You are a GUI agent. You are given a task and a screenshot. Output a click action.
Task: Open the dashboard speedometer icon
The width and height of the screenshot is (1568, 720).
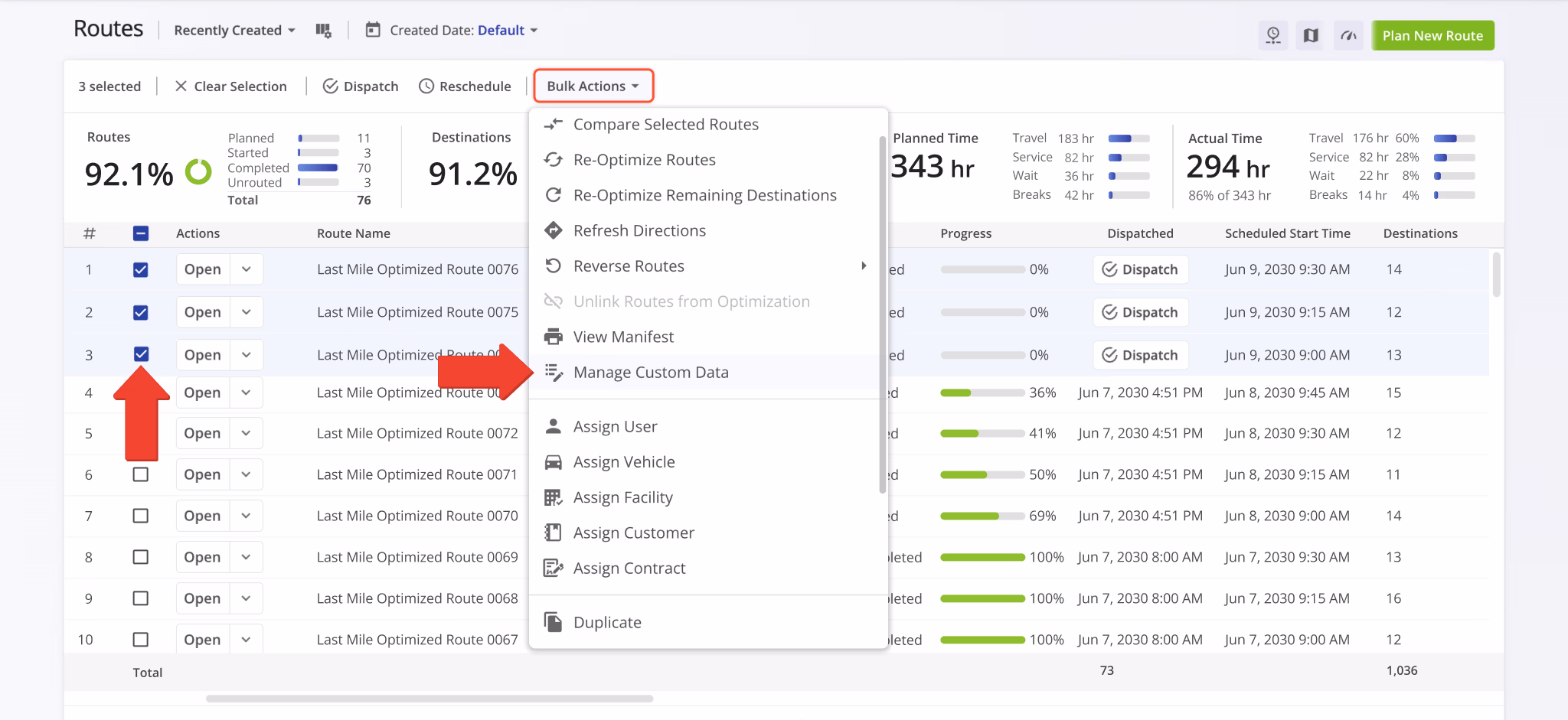[x=1347, y=35]
